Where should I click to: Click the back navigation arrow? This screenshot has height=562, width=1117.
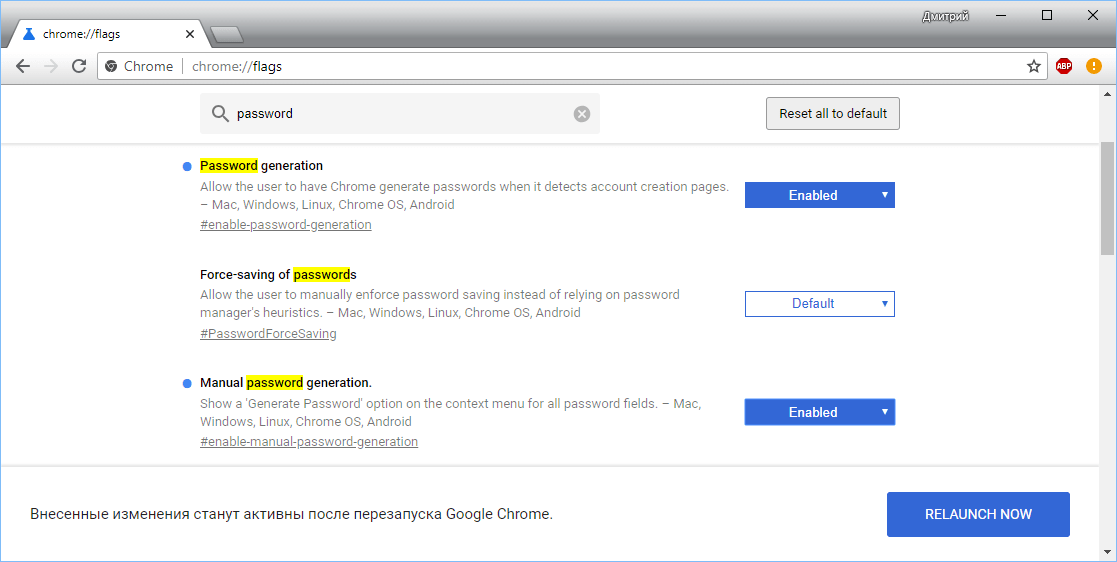click(23, 66)
